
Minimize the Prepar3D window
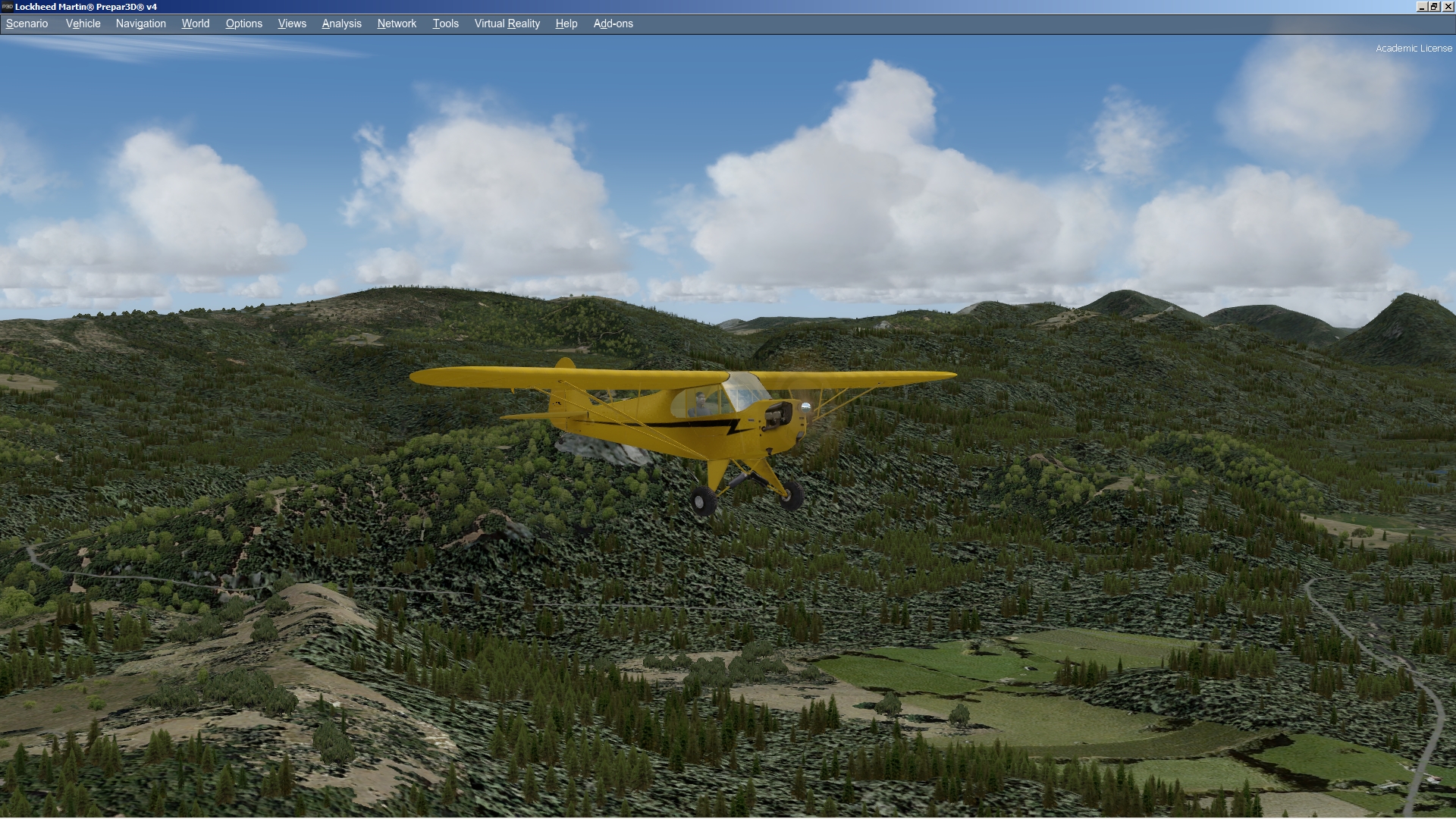tap(1421, 7)
